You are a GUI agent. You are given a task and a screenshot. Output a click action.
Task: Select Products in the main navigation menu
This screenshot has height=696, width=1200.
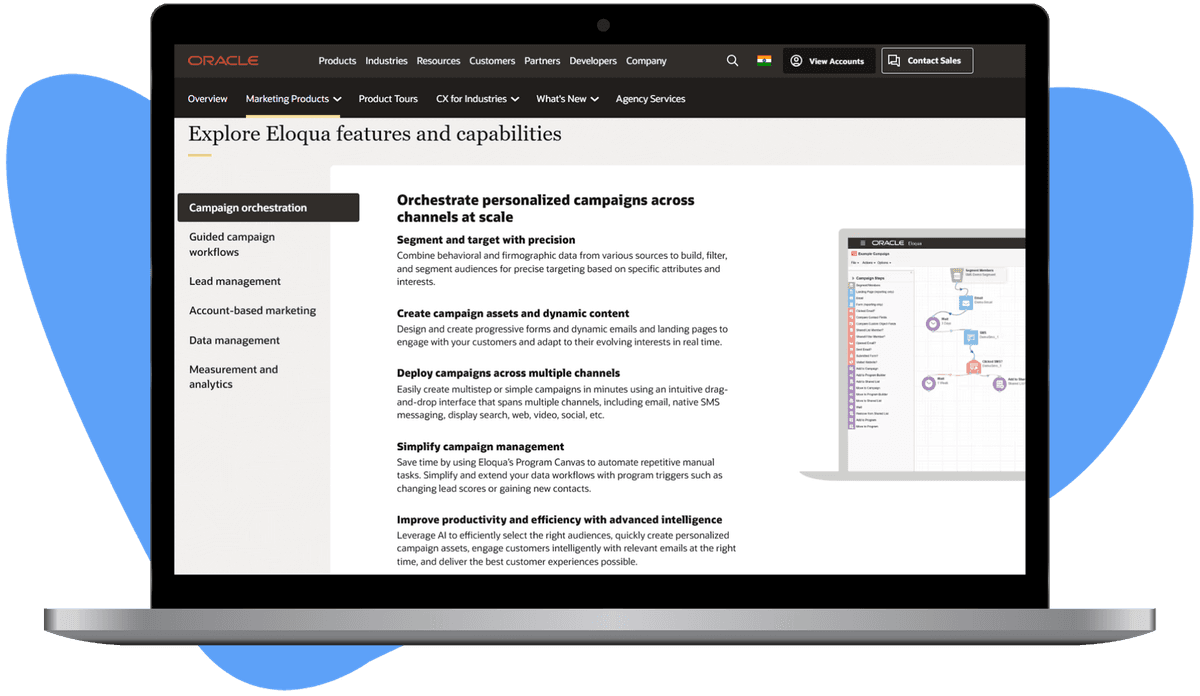337,61
